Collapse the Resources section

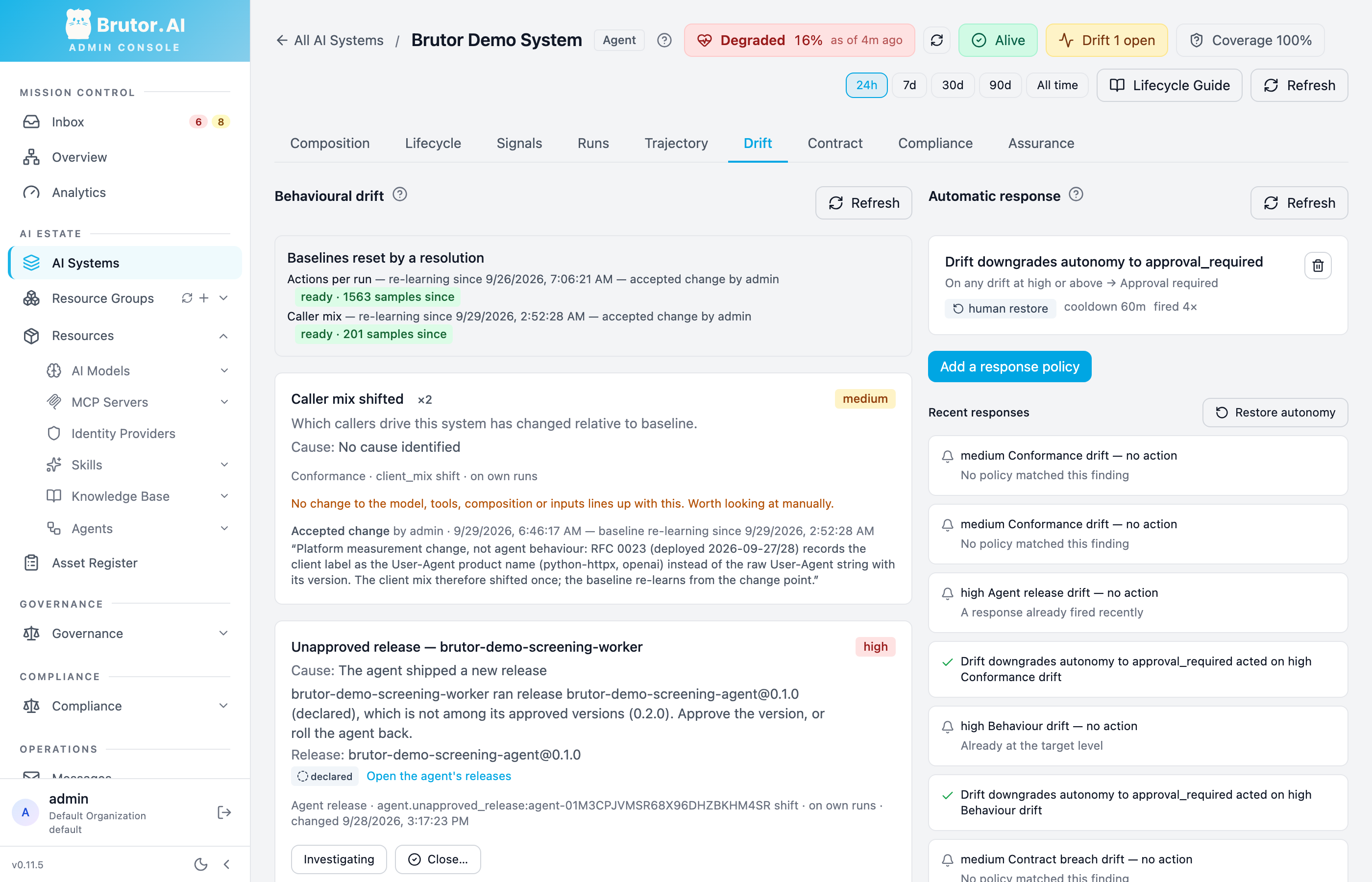click(224, 336)
